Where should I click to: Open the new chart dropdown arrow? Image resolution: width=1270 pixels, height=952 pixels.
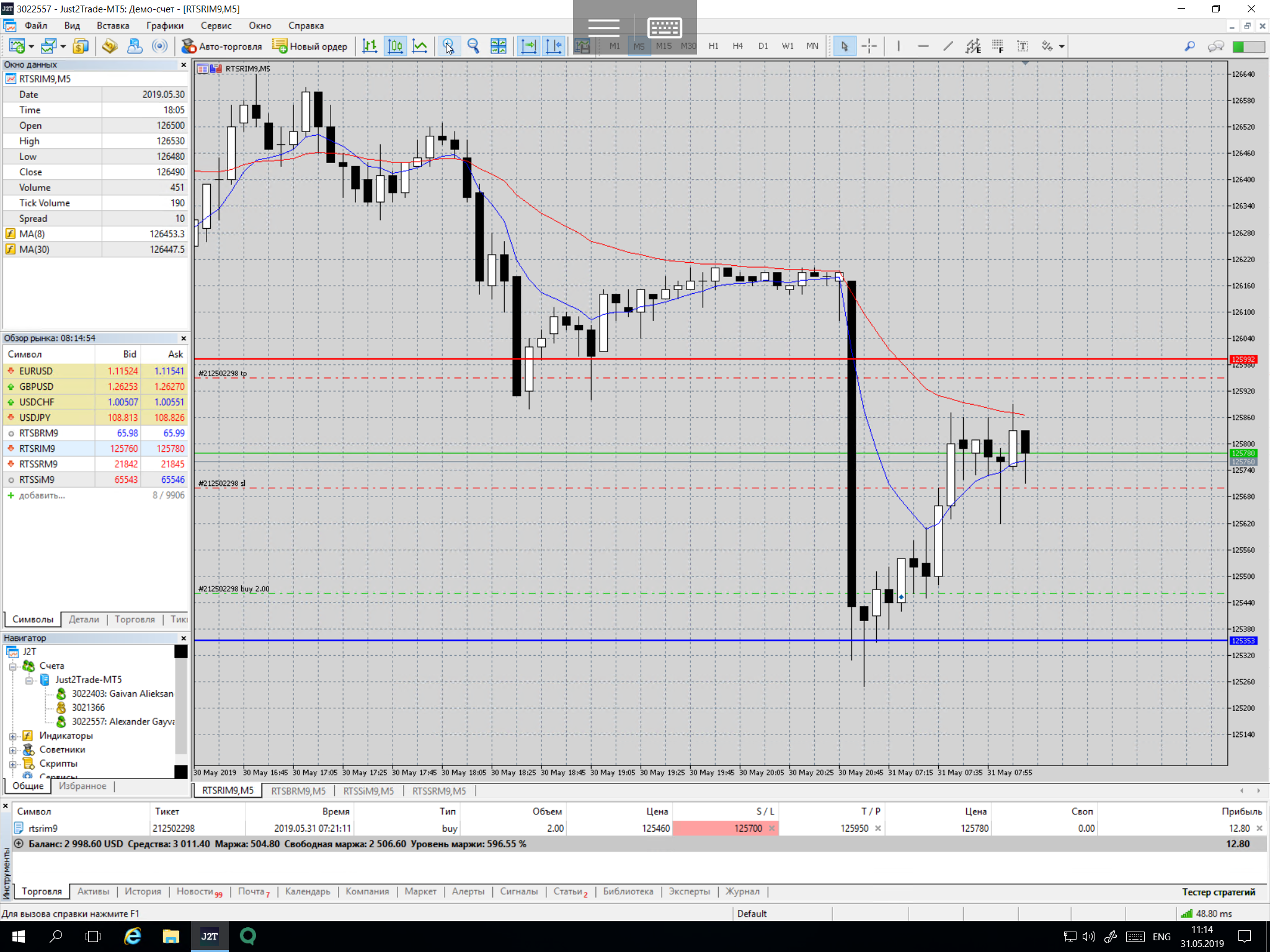click(31, 47)
